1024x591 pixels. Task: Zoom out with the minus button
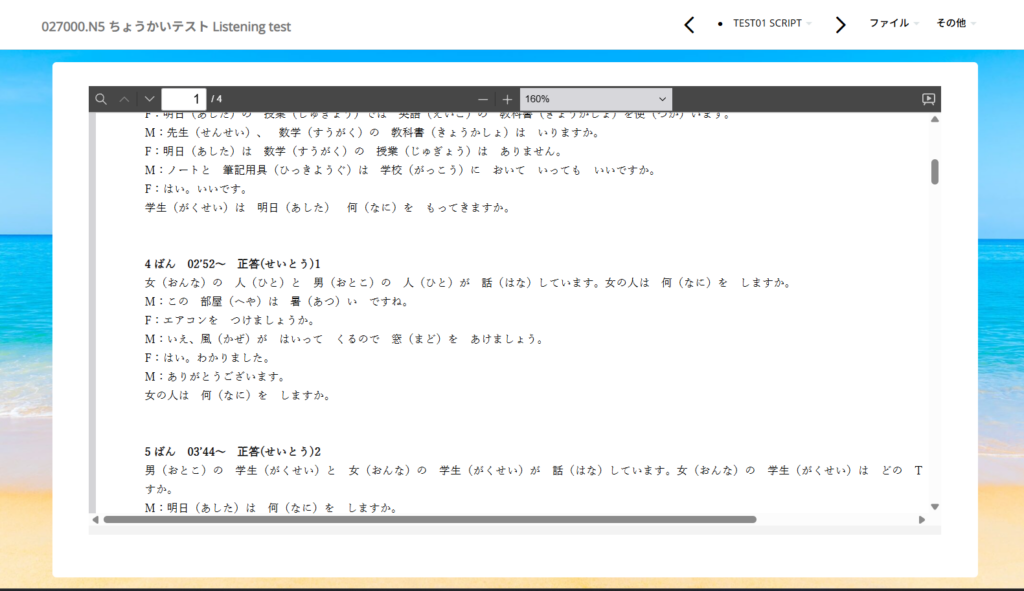[x=483, y=99]
